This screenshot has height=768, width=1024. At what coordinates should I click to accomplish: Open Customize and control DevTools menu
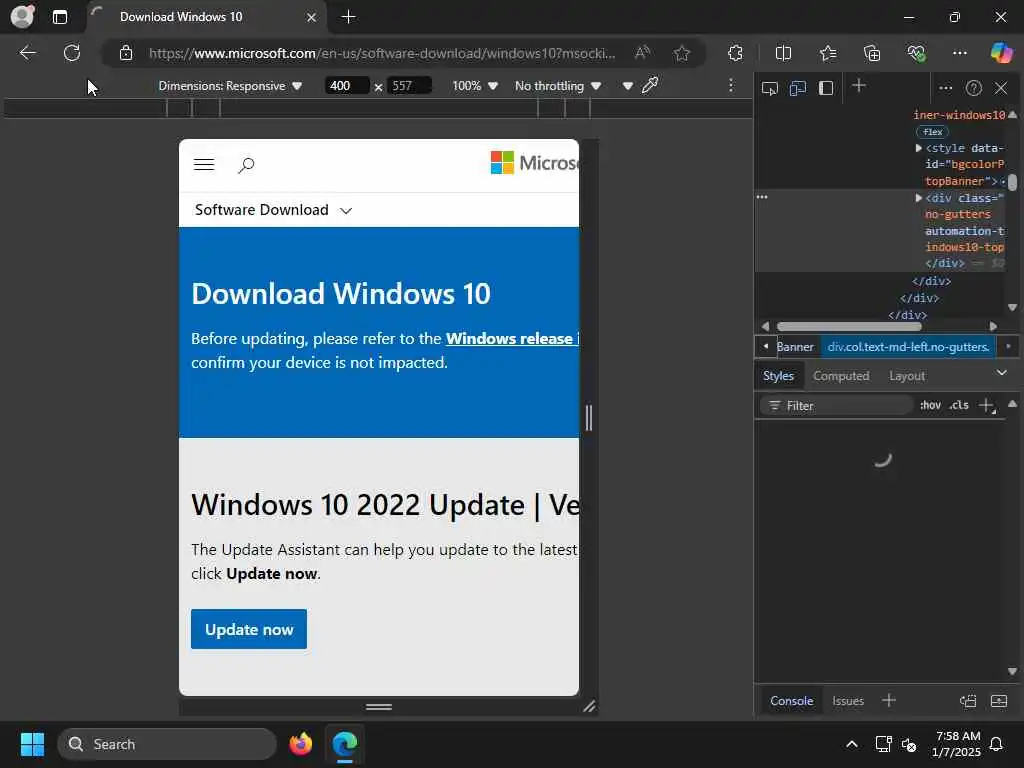[946, 88]
